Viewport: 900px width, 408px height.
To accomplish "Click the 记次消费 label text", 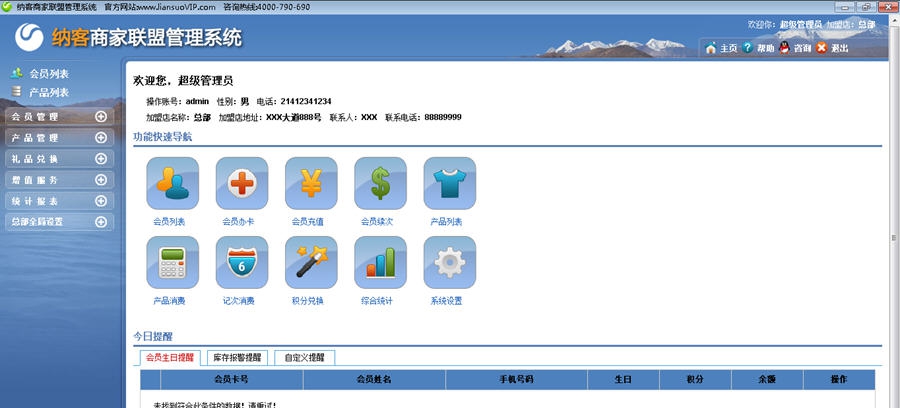I will pos(238,301).
